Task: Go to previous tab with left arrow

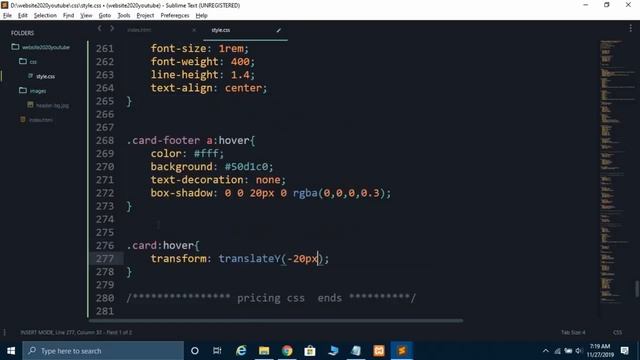Action: click(x=100, y=29)
